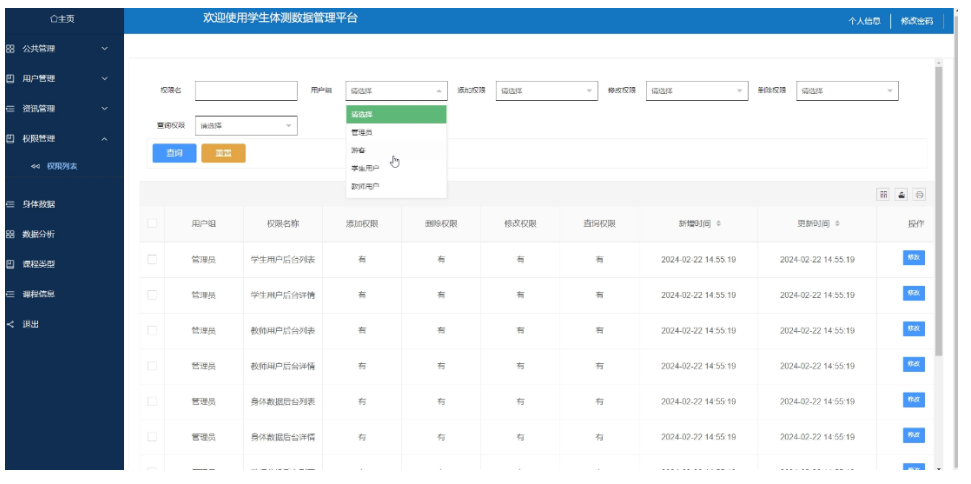Tick checkbox for 身体数据后台详情 row
The height and width of the screenshot is (484, 971).
(152, 437)
